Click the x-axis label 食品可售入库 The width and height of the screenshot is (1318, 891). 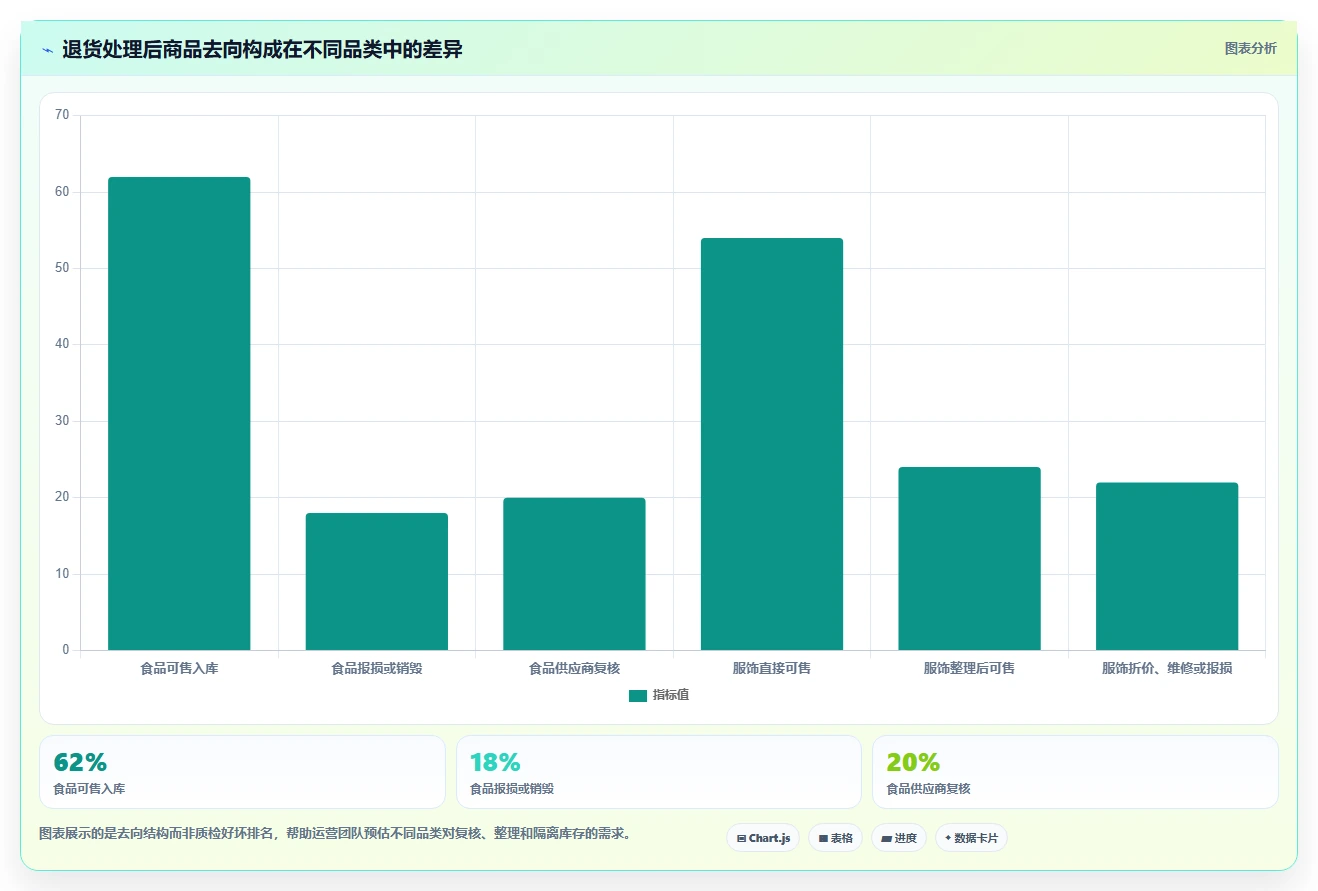179,668
